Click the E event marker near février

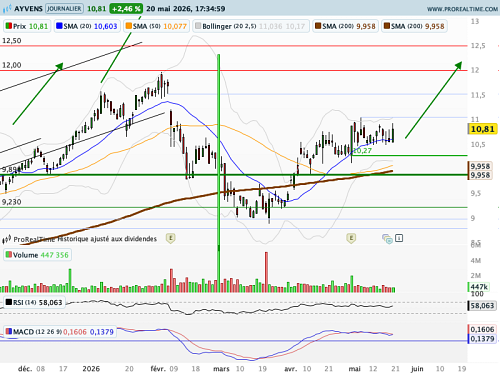pos(171,238)
